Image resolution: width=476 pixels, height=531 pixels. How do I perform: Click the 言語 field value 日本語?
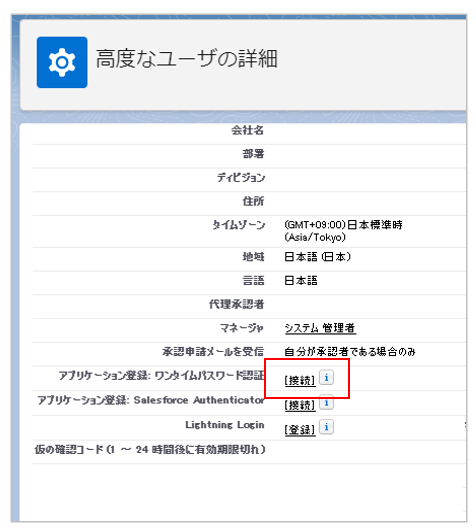coord(301,280)
